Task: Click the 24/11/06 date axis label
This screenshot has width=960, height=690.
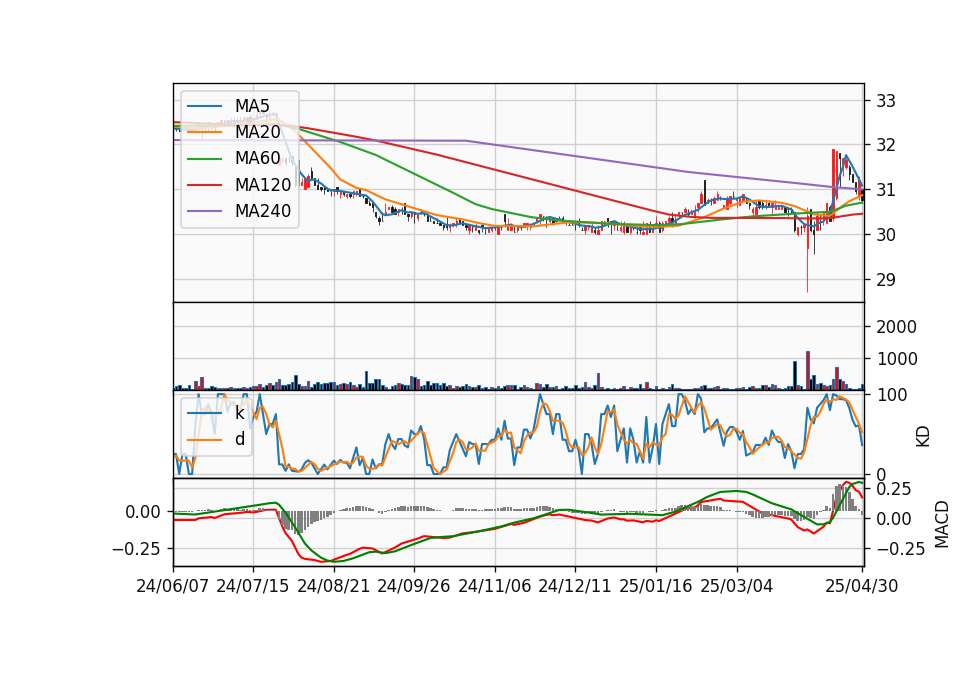Action: coord(495,587)
